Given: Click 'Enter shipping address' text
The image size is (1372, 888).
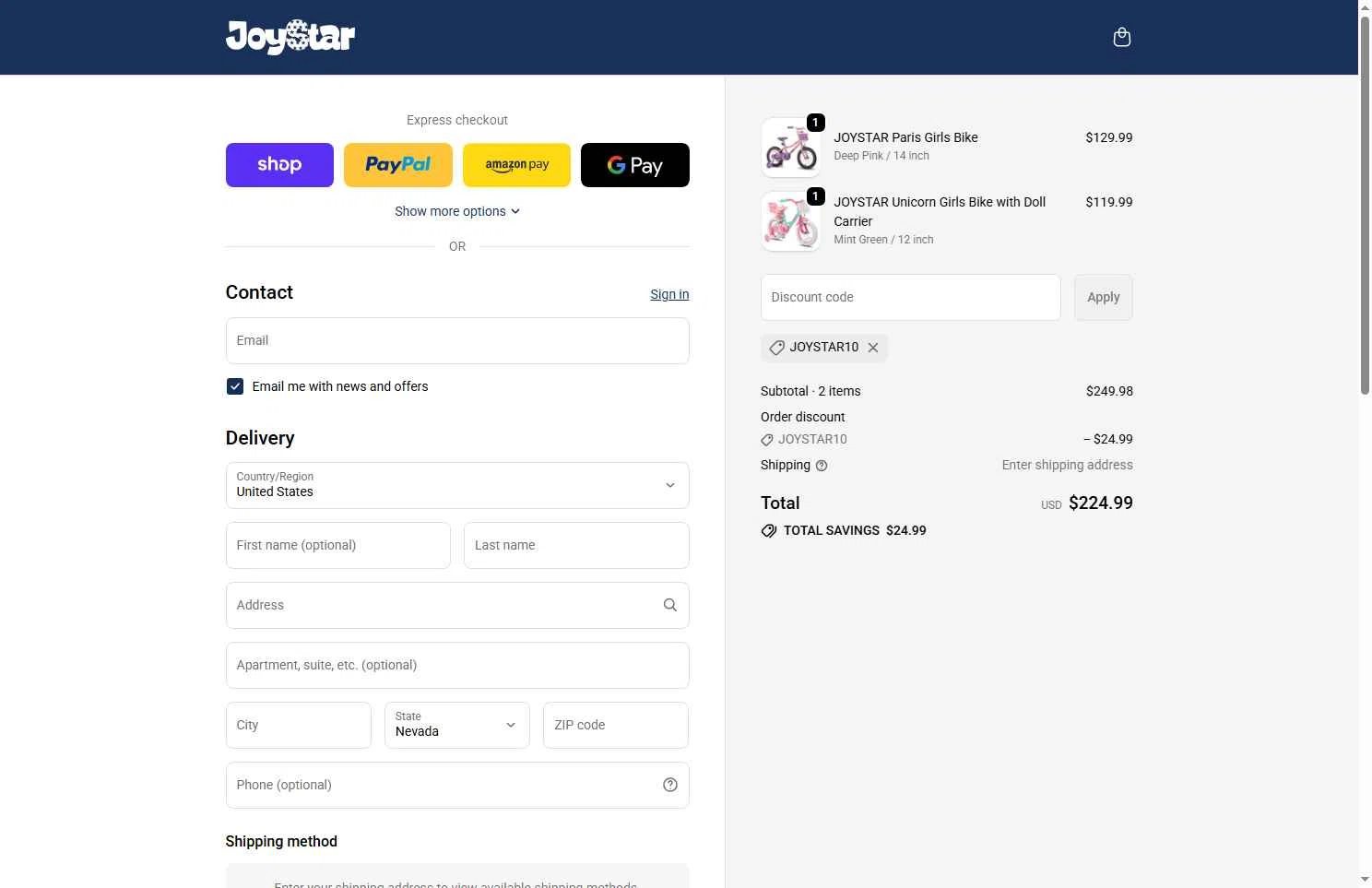Looking at the screenshot, I should [x=1068, y=465].
